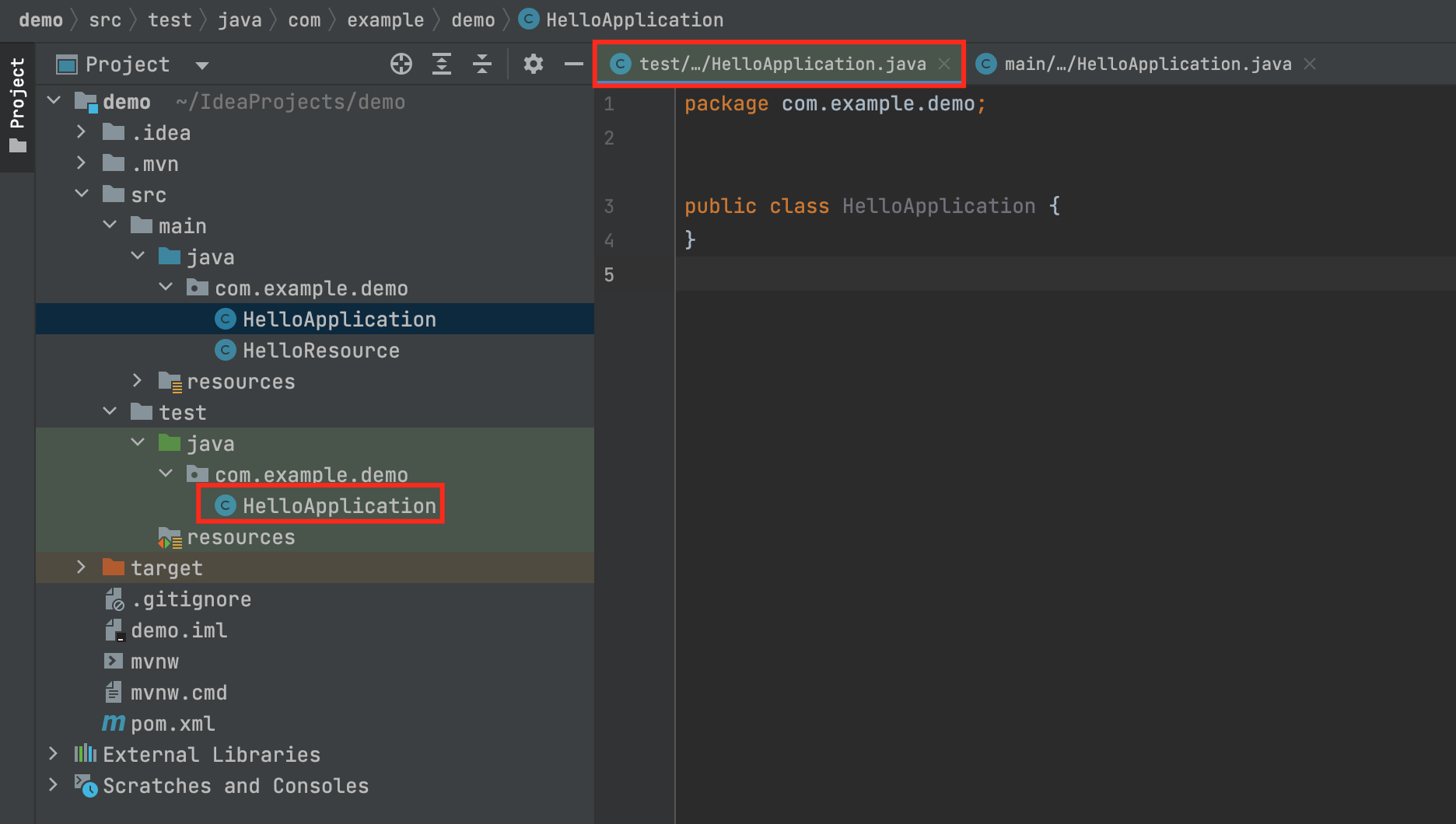Image resolution: width=1456 pixels, height=824 pixels.
Task: Click the Maven m icon beside pom.xml
Action: [x=114, y=723]
